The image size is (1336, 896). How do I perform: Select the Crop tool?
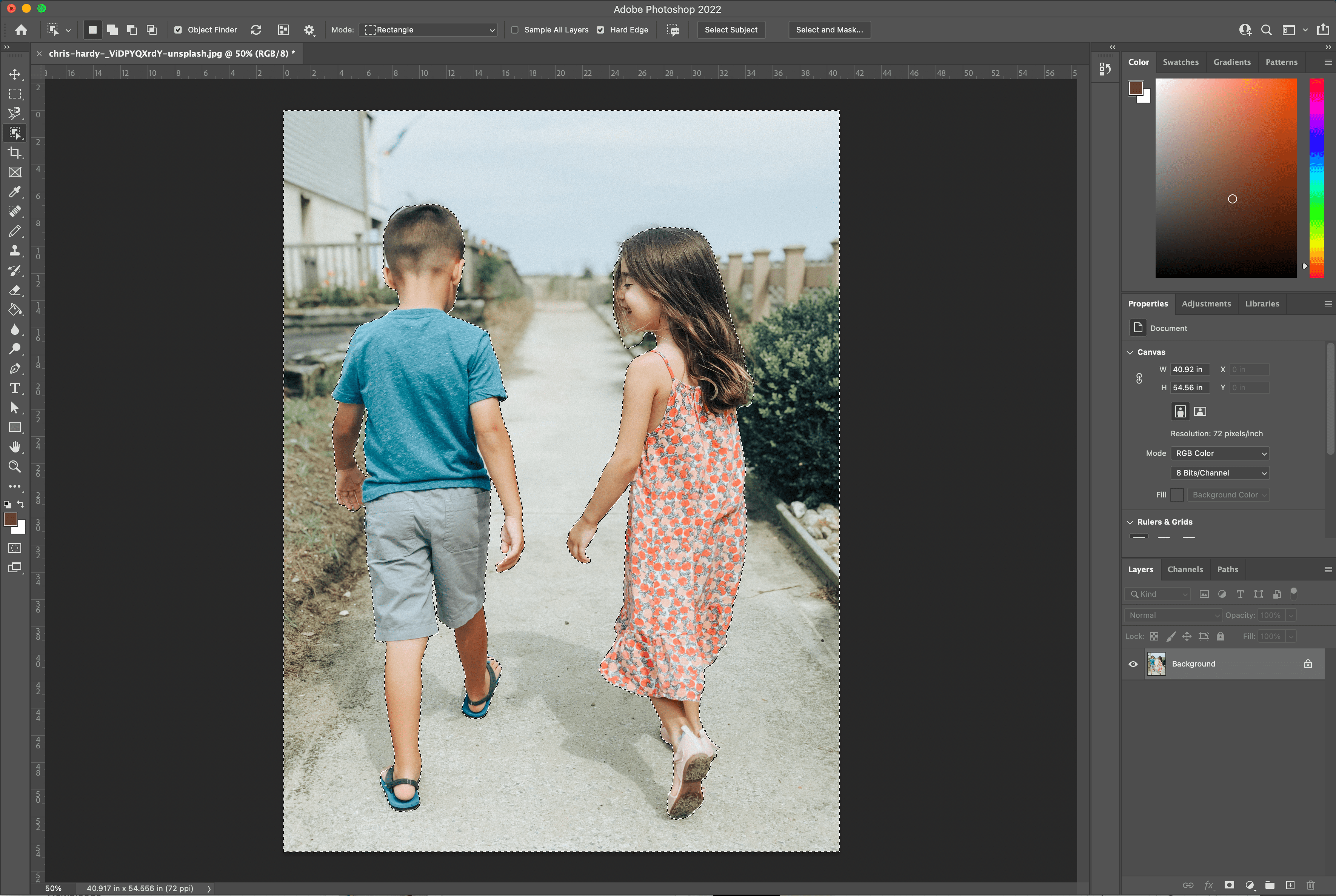14,153
